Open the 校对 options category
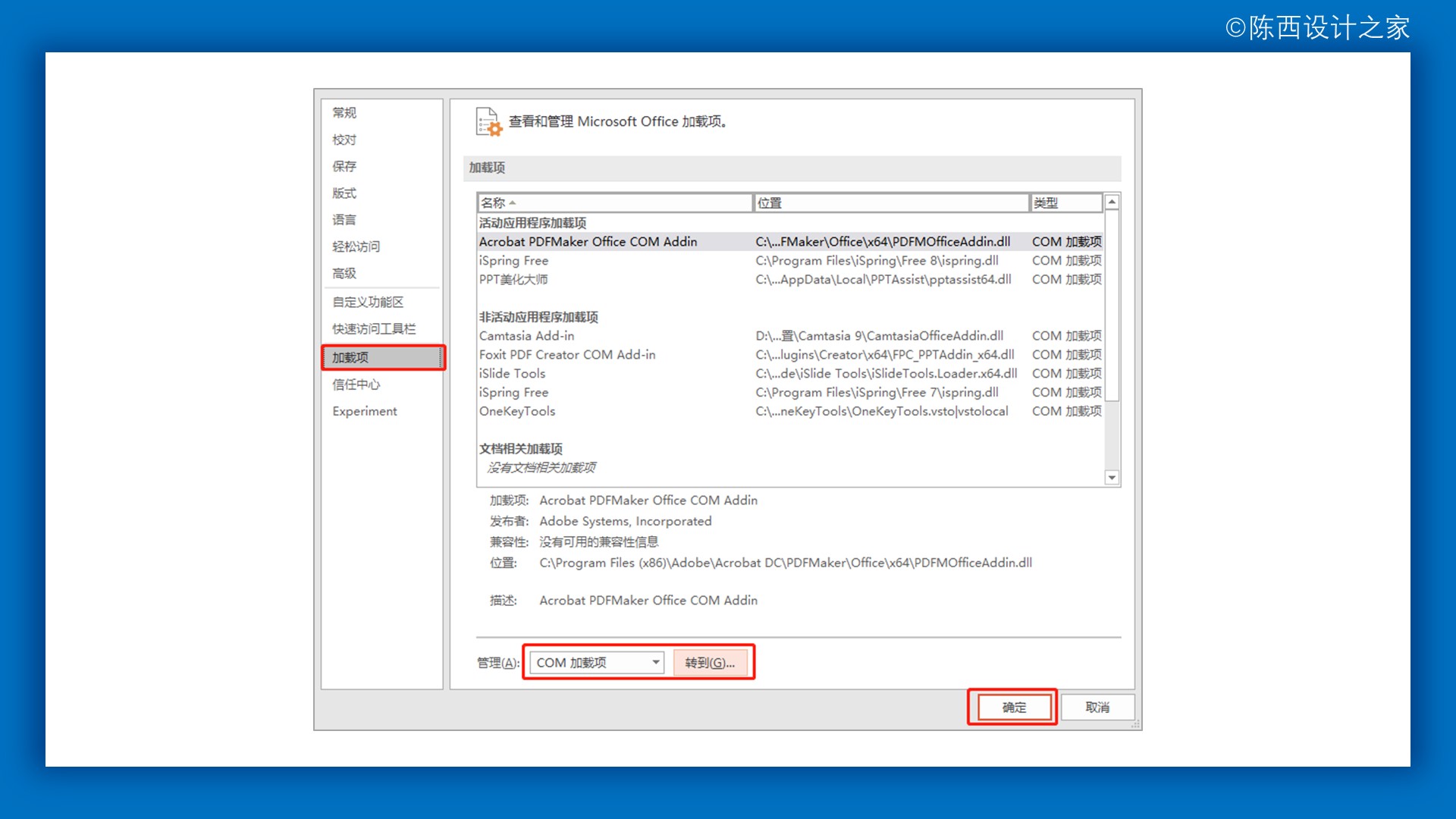 tap(344, 140)
